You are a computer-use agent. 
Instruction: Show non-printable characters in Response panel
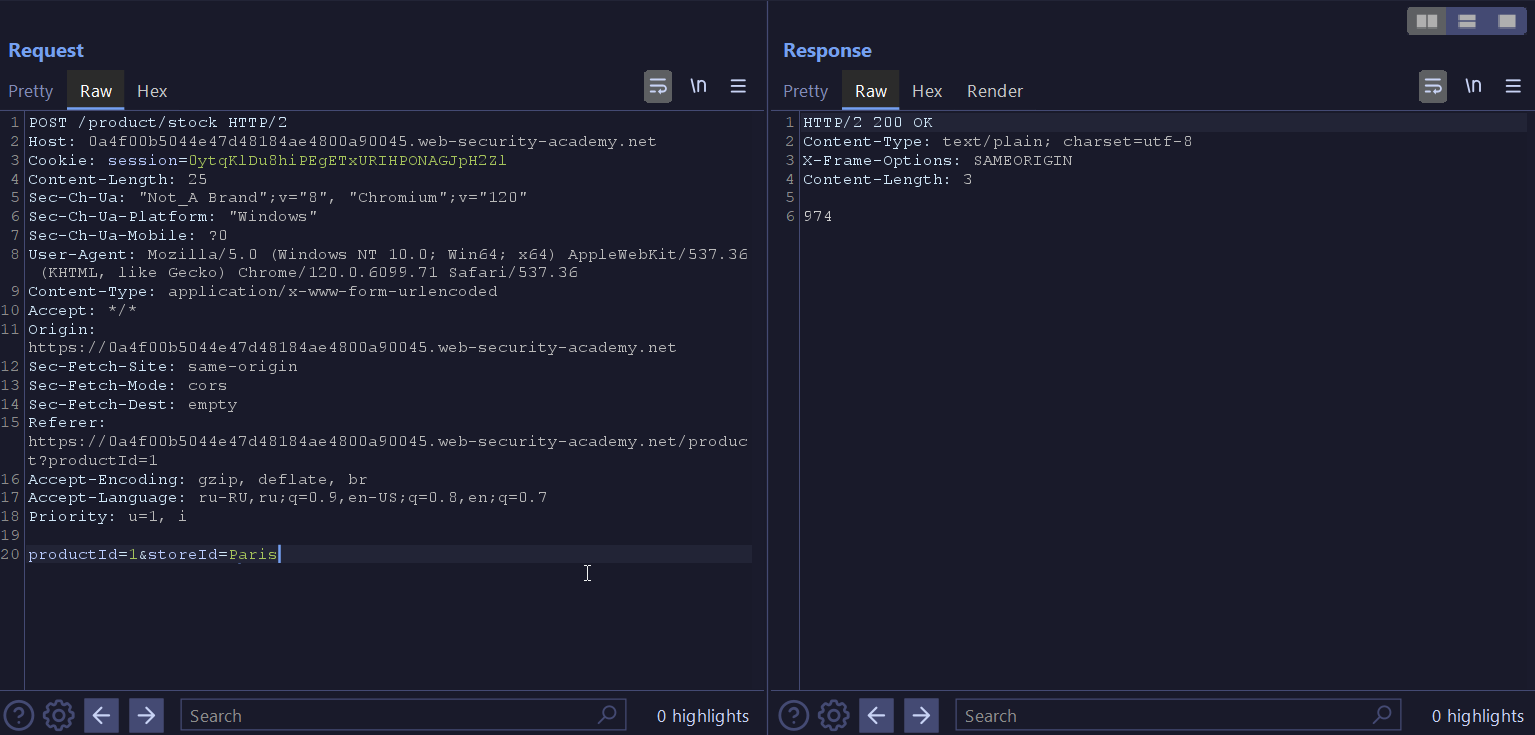1473,87
